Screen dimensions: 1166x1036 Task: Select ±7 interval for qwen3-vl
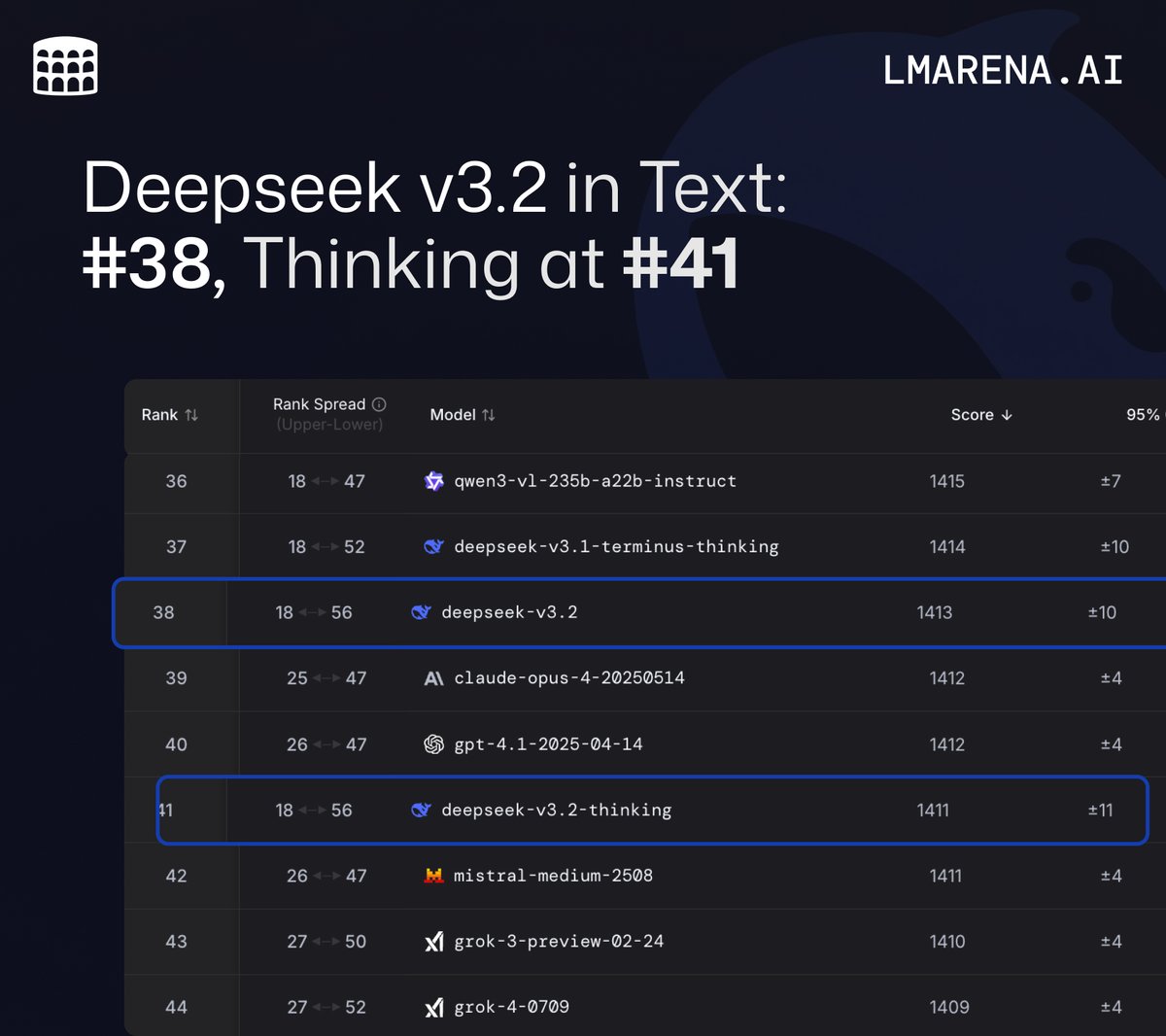[x=1111, y=481]
